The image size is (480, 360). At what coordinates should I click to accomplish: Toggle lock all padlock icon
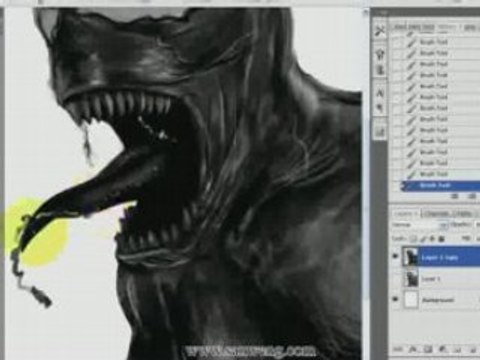click(x=441, y=239)
